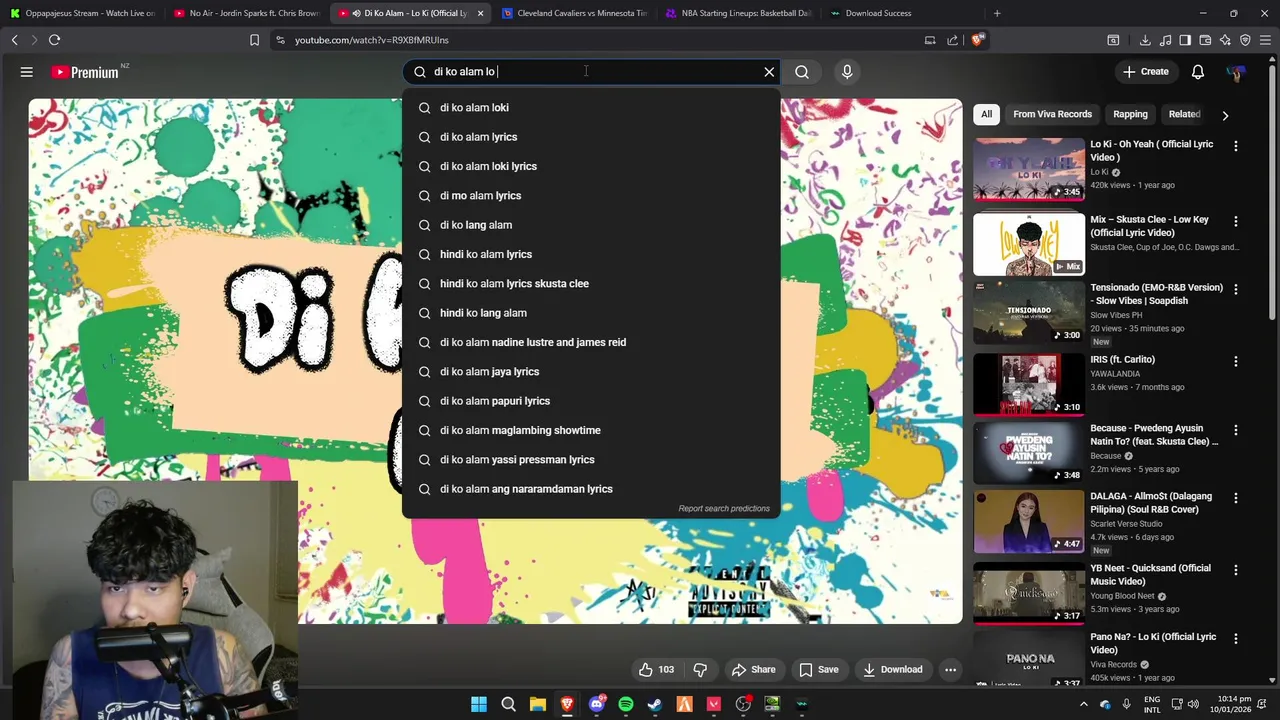
Task: Select the Rapping filter chip
Action: point(1130,114)
